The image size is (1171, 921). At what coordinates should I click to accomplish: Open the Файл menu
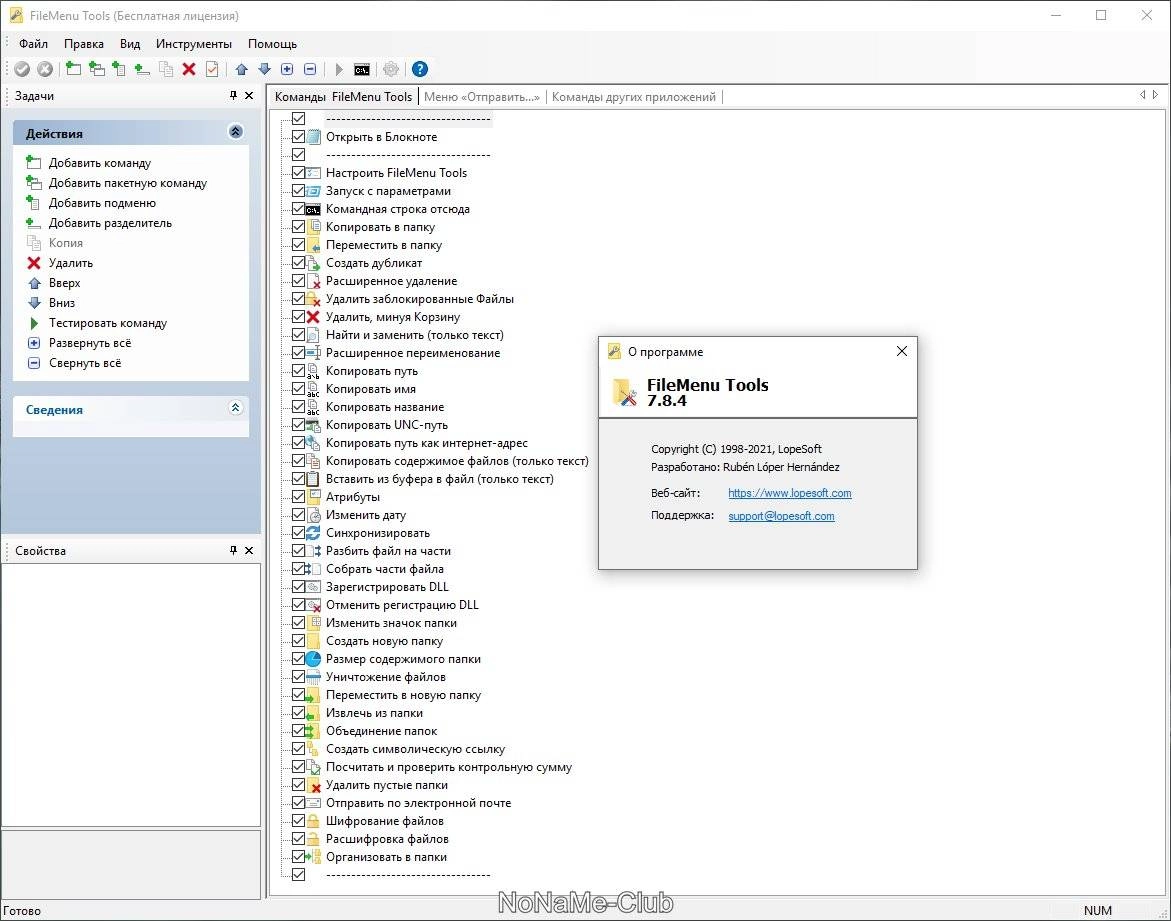tap(34, 44)
